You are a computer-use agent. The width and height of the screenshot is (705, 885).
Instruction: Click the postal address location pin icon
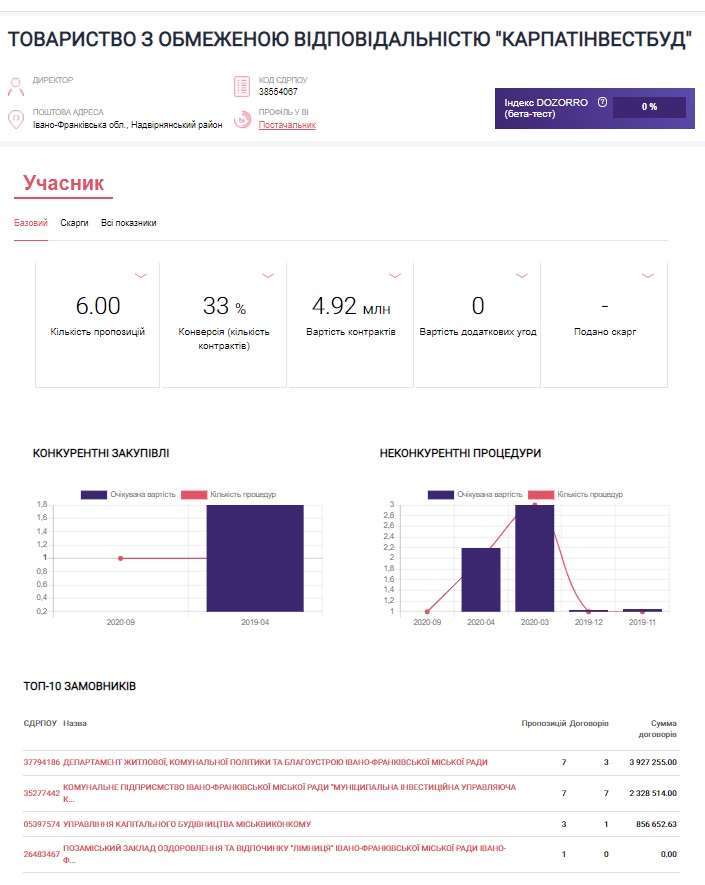[x=16, y=119]
